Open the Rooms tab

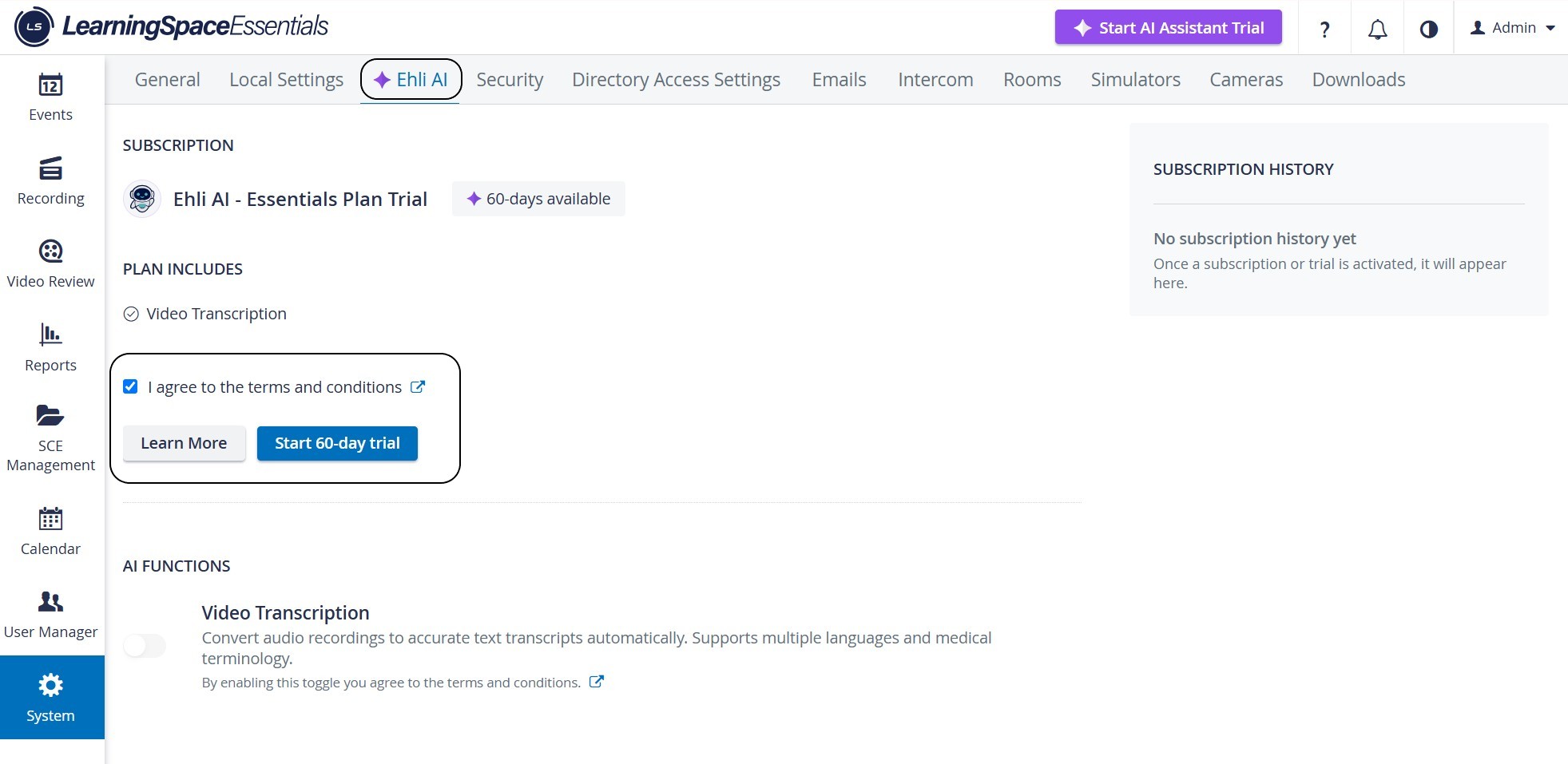pos(1032,80)
